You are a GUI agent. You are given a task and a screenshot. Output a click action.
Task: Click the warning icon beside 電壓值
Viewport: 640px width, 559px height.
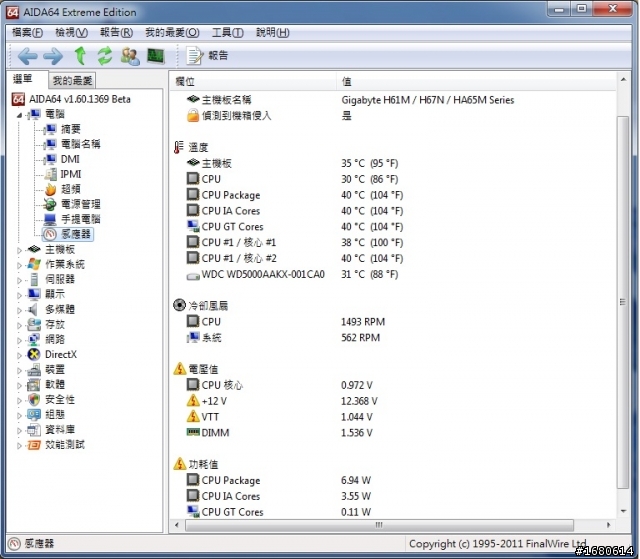[180, 369]
